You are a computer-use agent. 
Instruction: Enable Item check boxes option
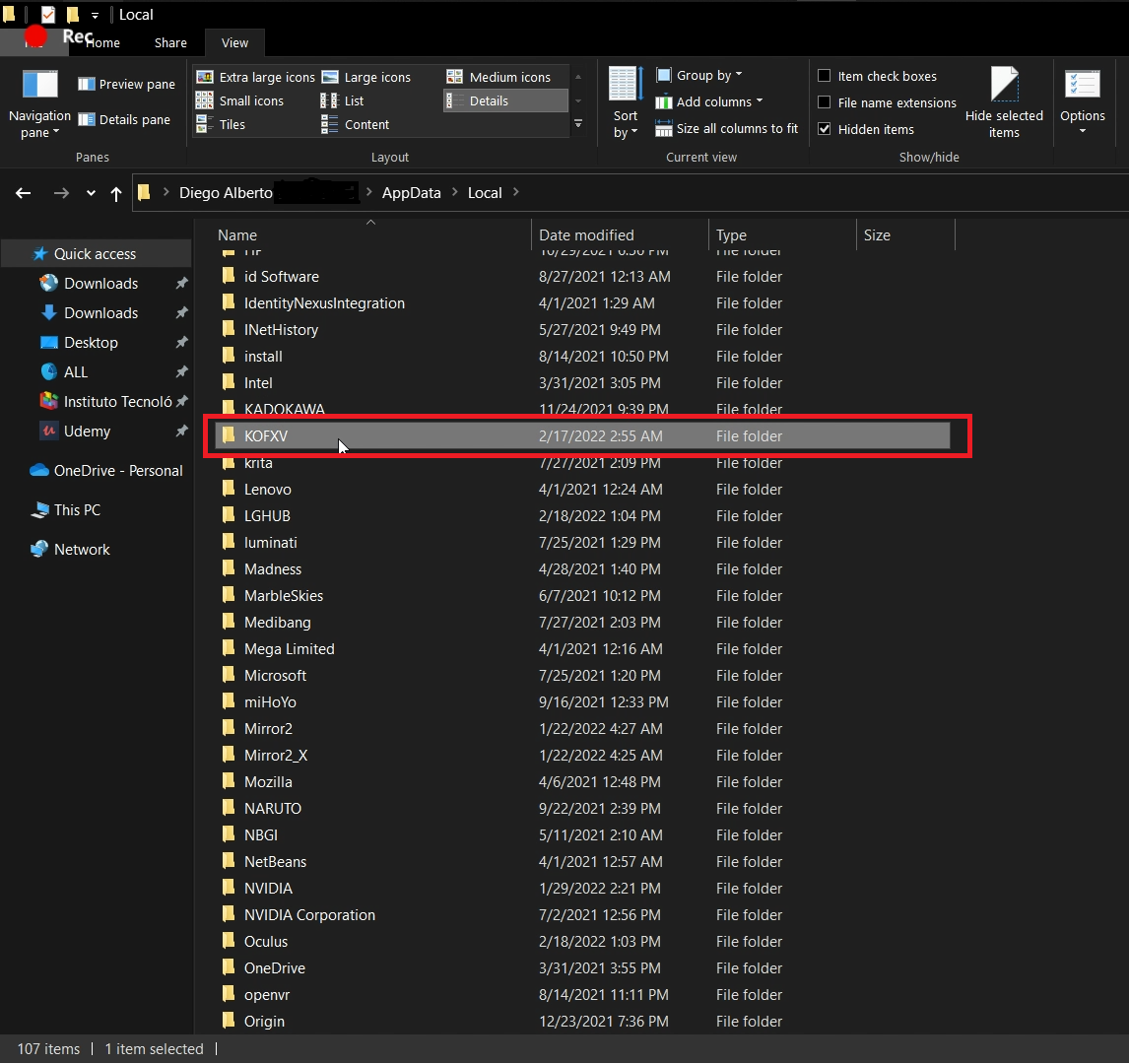[x=825, y=76]
